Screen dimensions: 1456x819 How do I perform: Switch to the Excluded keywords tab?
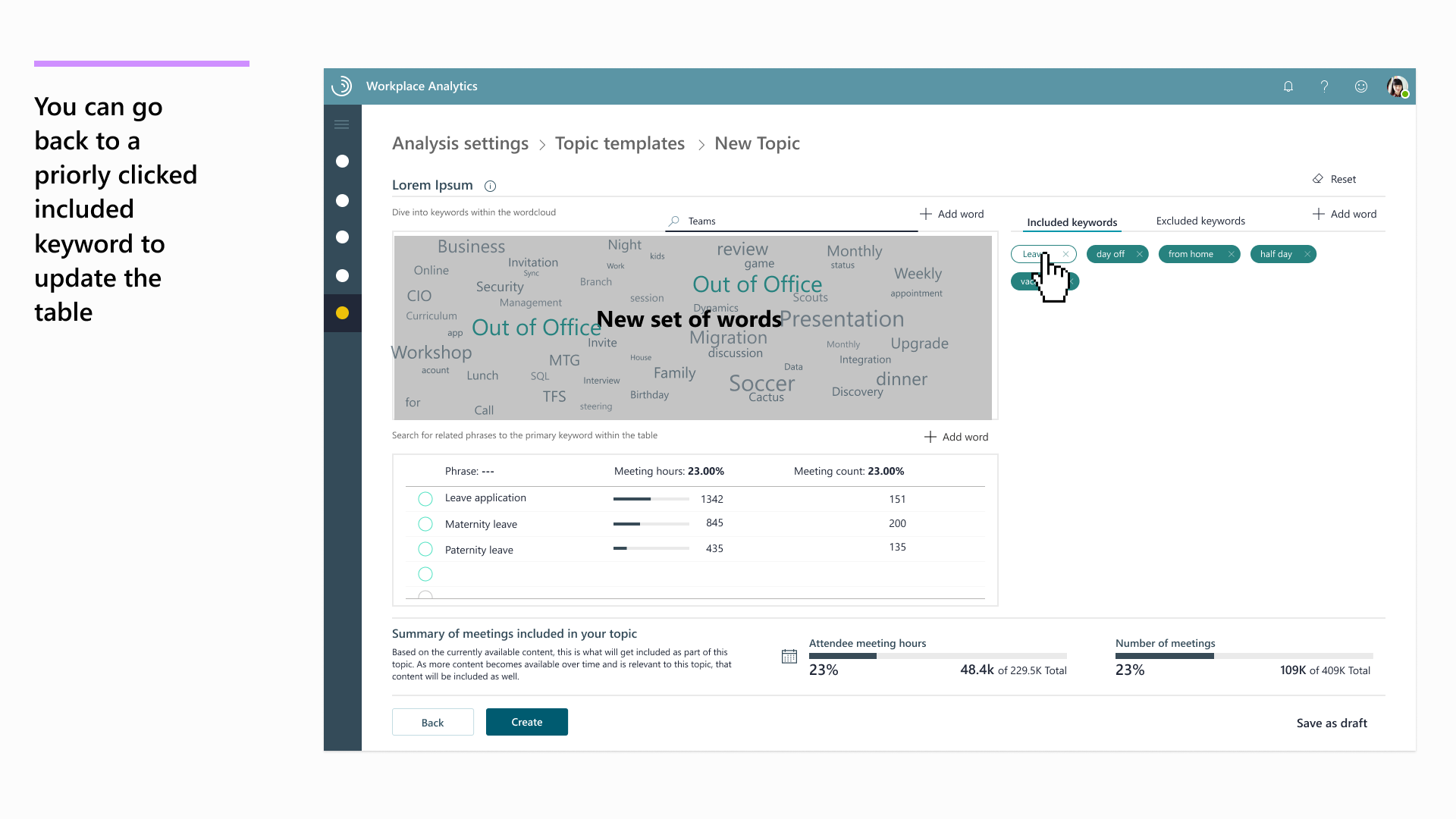(1200, 221)
